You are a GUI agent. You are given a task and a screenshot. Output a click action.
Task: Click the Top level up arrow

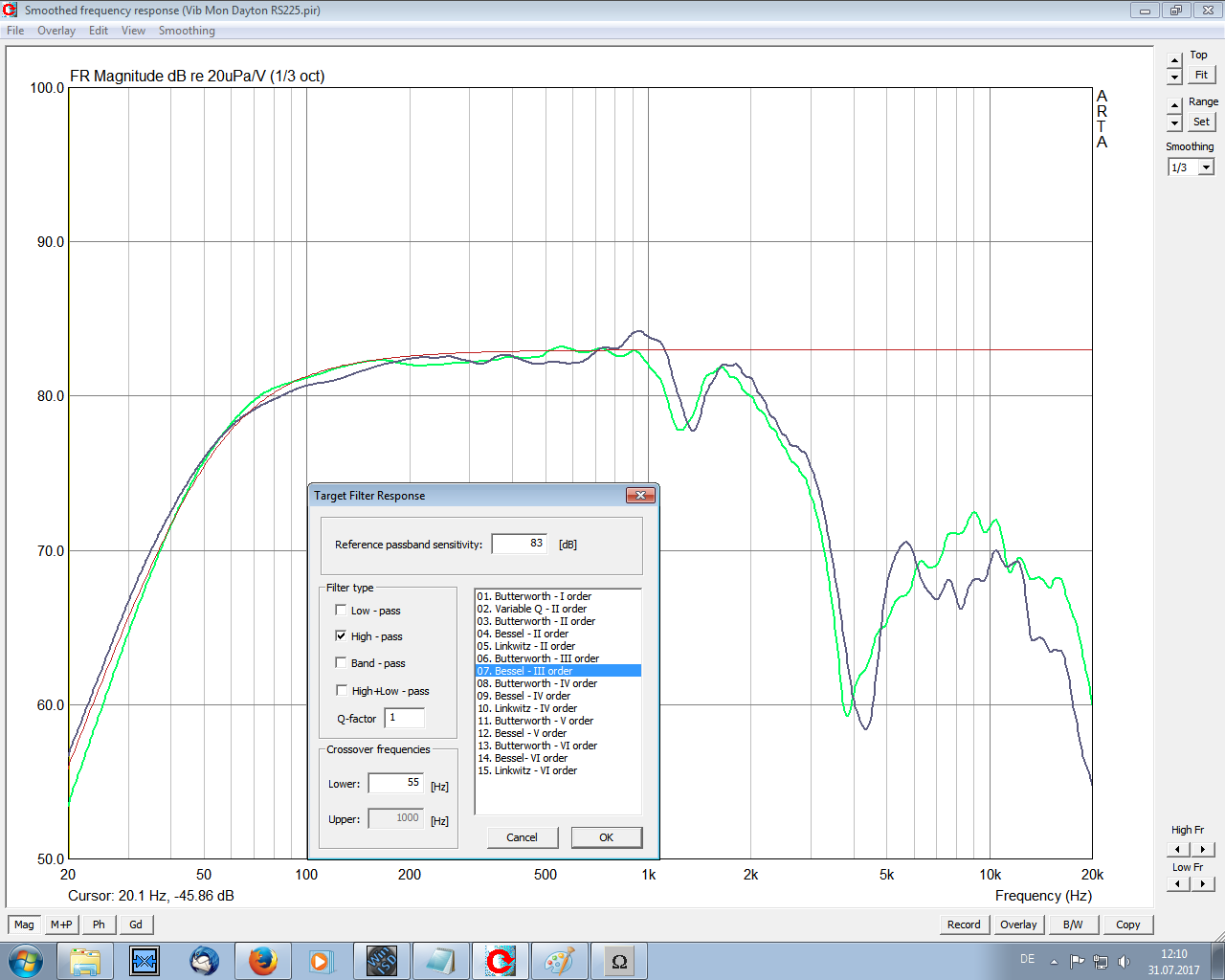click(1175, 60)
